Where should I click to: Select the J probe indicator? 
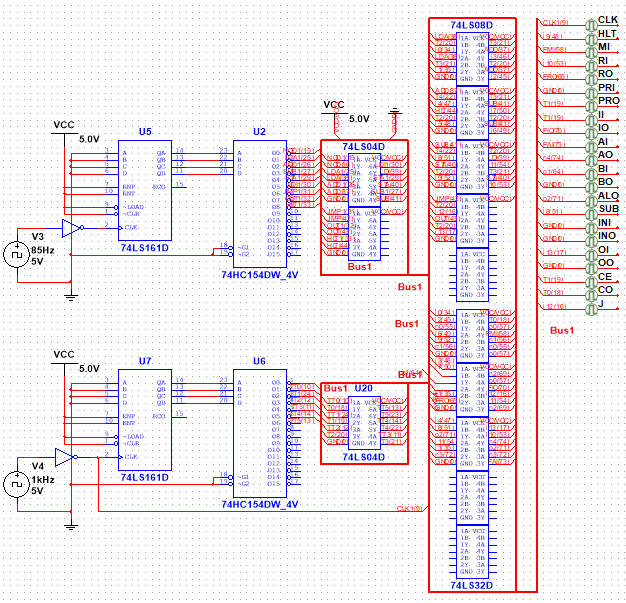point(591,309)
